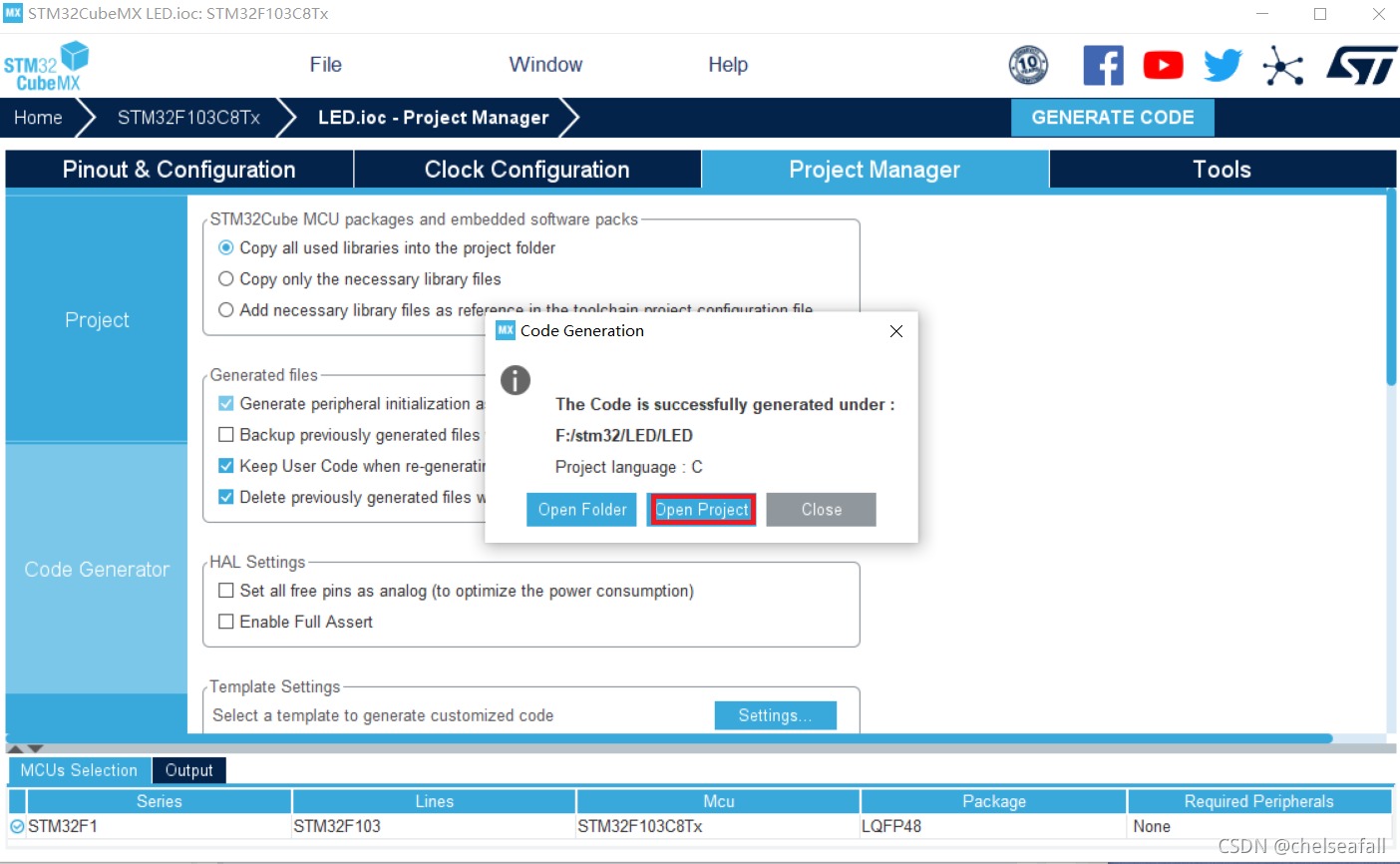
Task: Enable Backup previously generated files checkbox
Action: [x=226, y=434]
